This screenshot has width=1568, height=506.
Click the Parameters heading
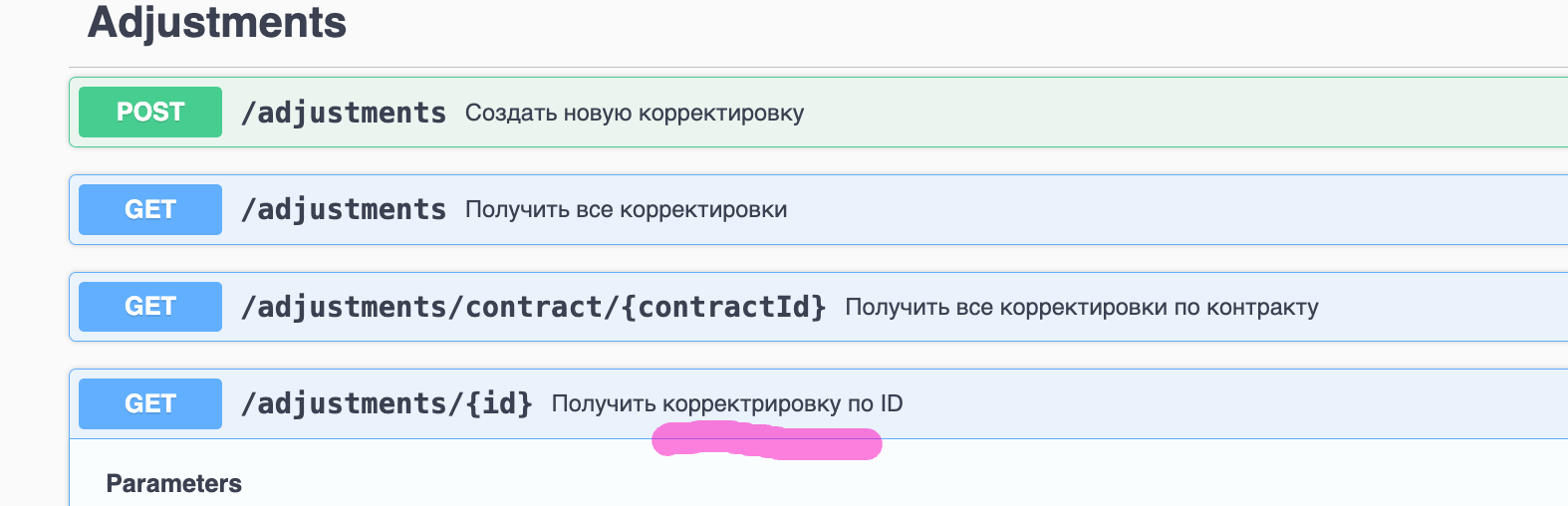[x=174, y=483]
